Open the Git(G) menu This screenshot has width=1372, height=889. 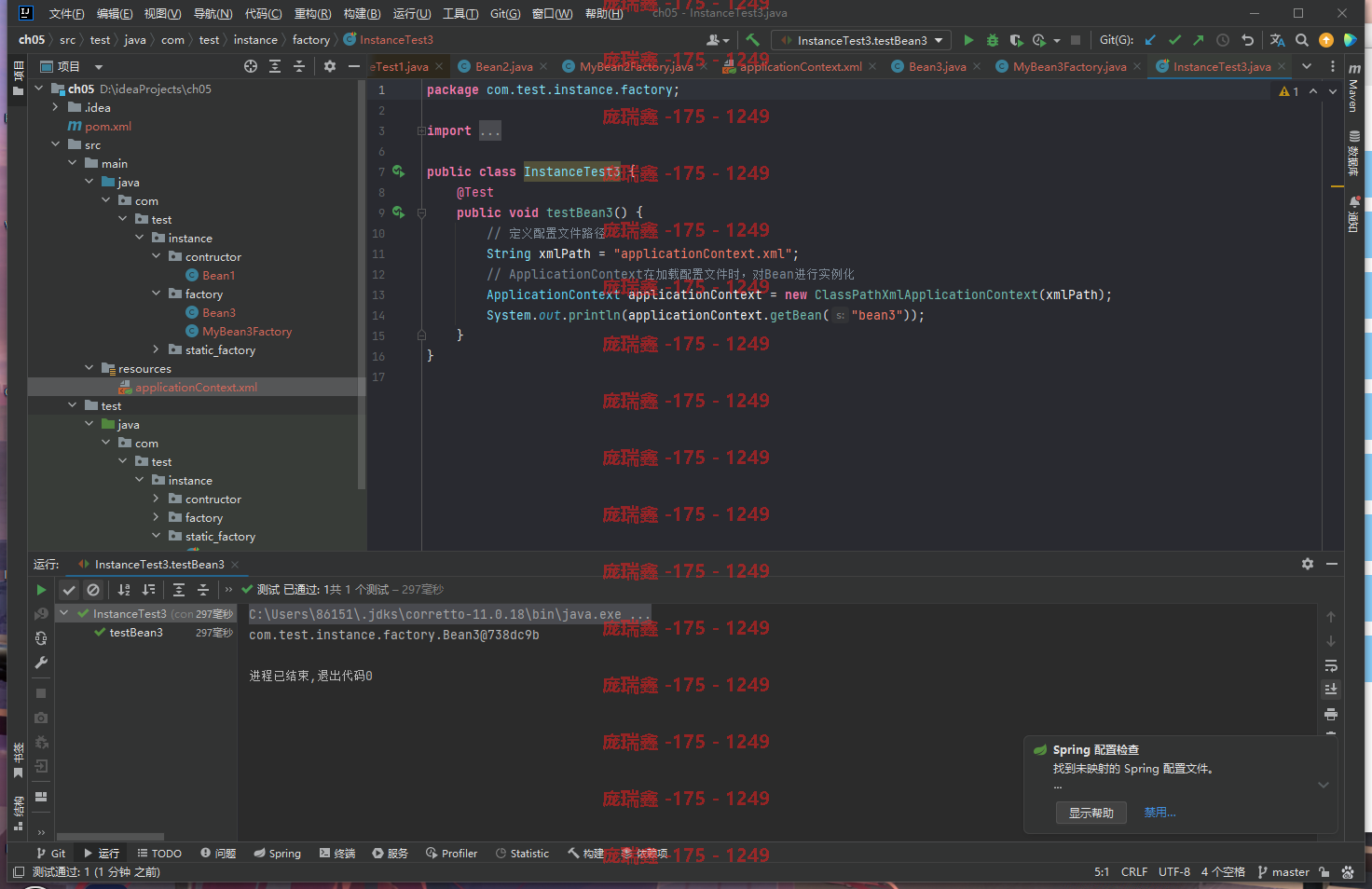[x=505, y=13]
